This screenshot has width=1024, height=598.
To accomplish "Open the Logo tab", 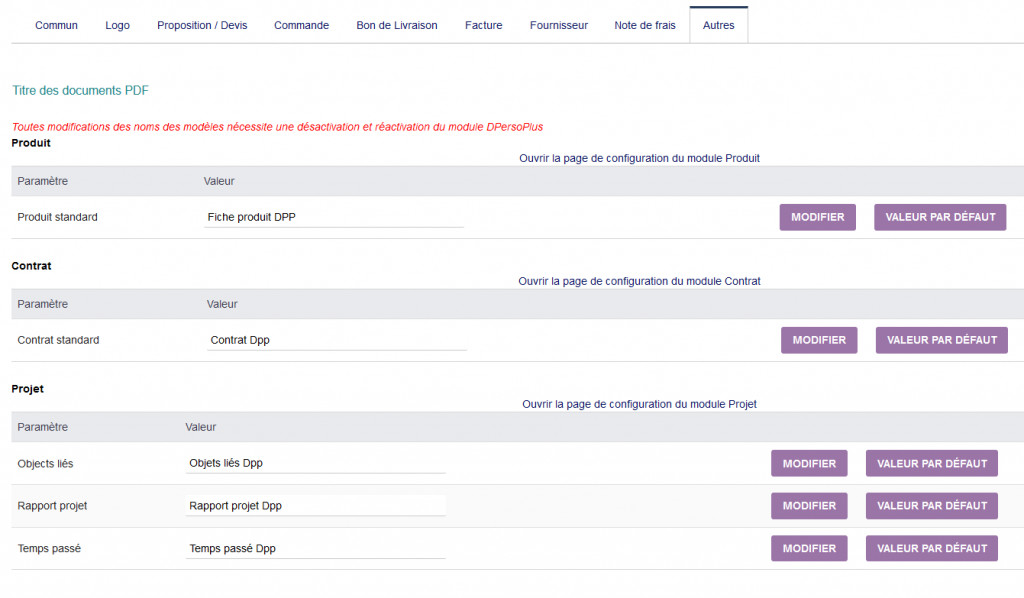I will 117,25.
